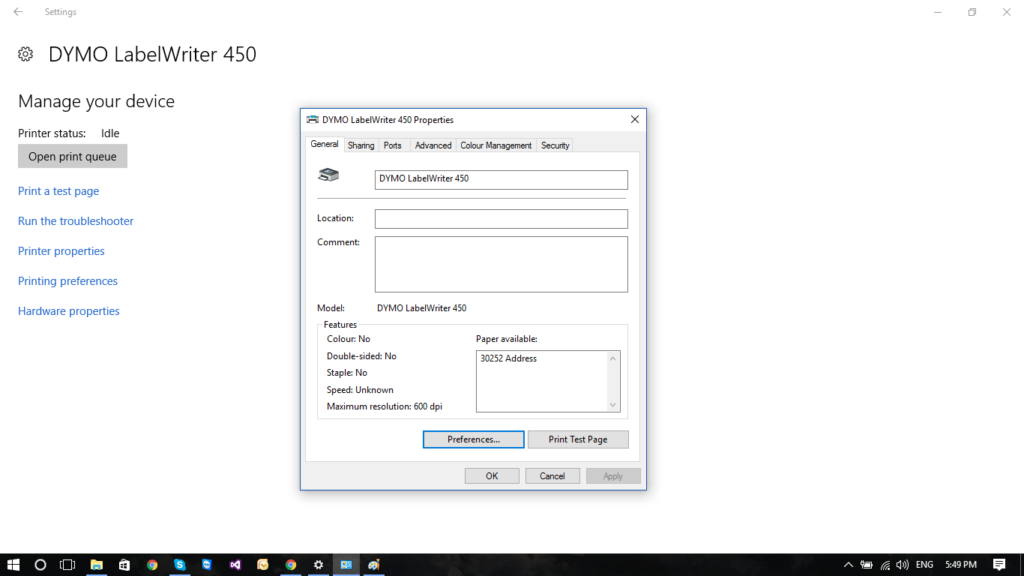The image size is (1024, 576).
Task: Click the highlighted blue taskbar icon beside Paint
Action: click(346, 565)
